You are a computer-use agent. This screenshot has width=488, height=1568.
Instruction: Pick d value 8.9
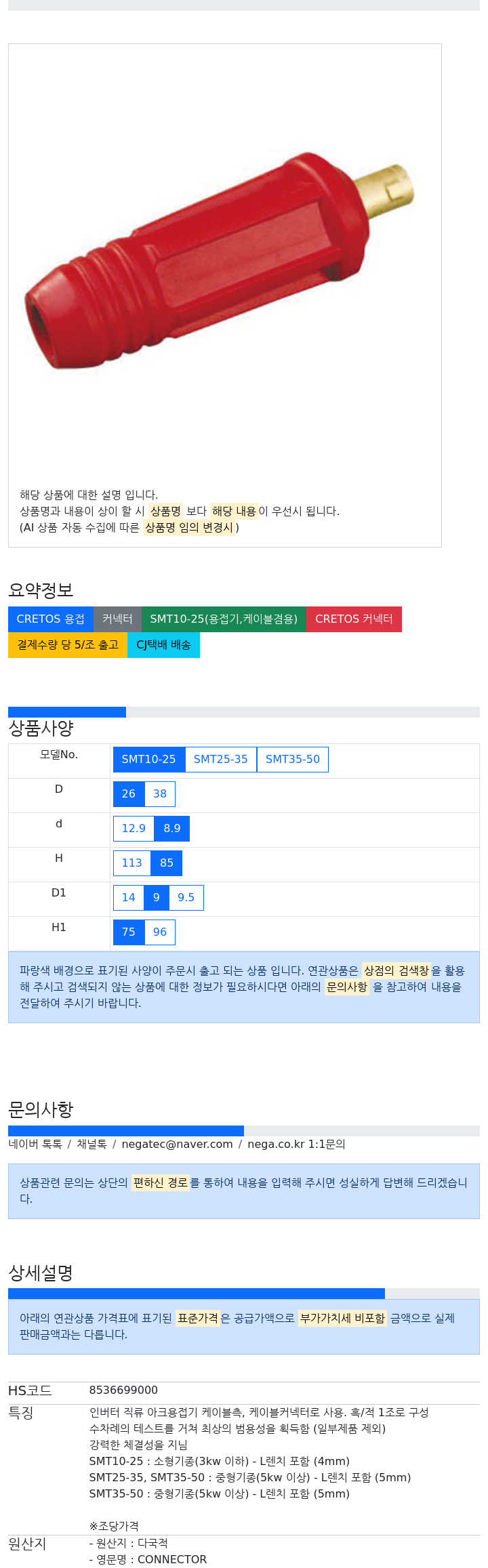[172, 829]
